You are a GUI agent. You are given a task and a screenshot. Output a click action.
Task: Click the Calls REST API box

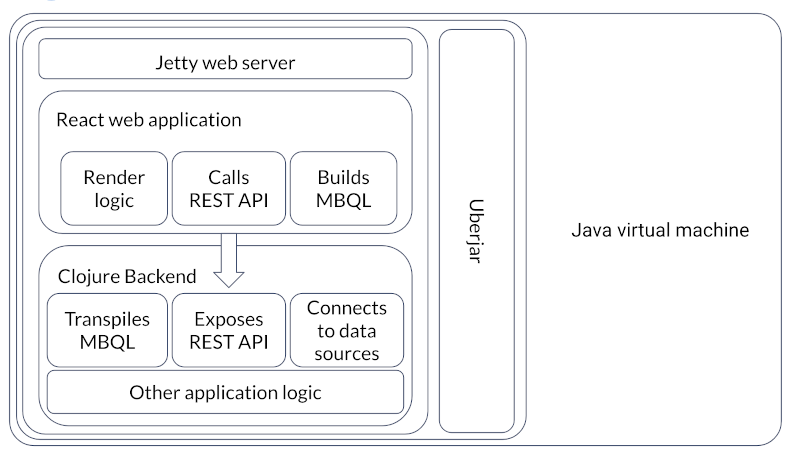(227, 187)
